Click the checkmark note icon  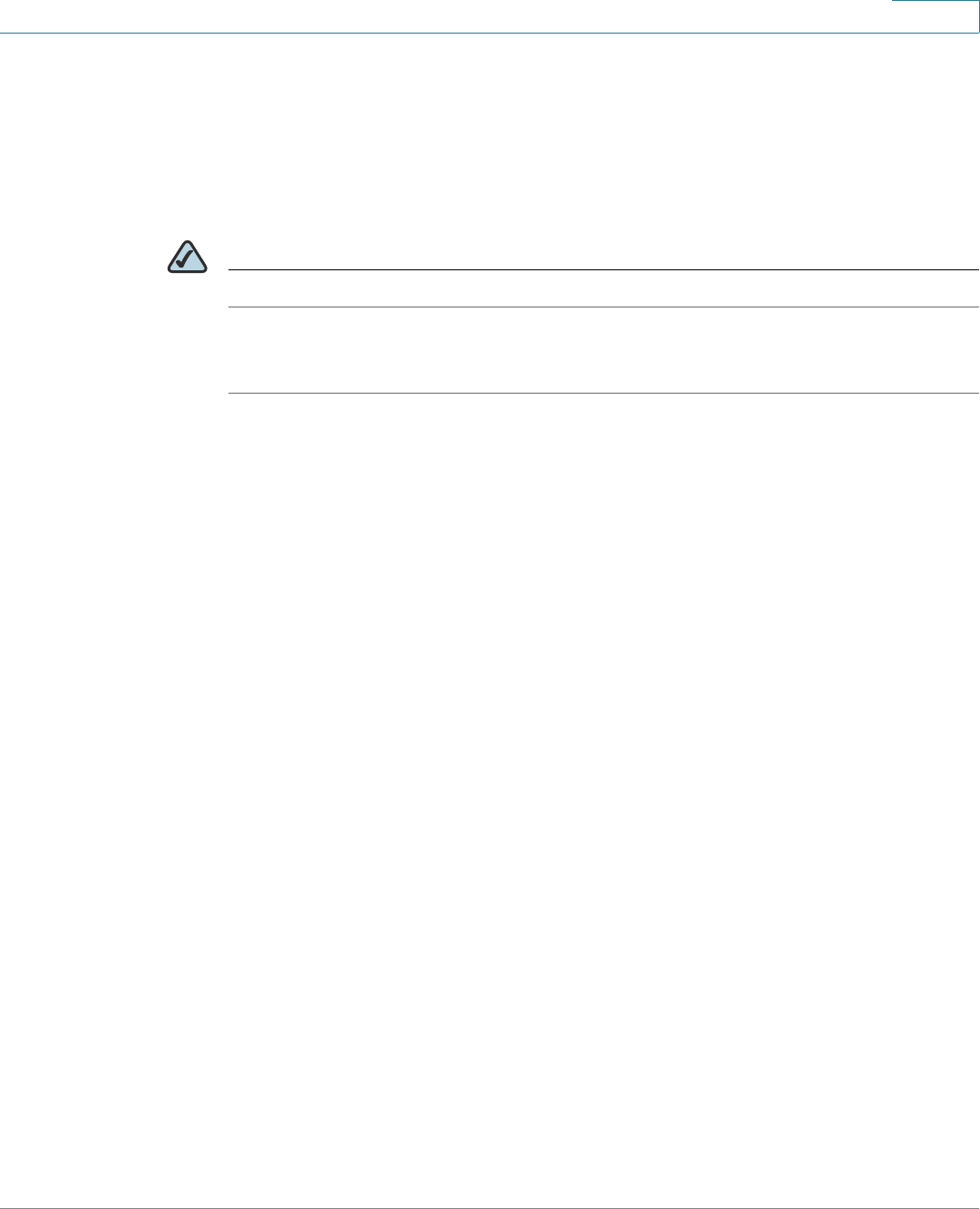[x=186, y=258]
